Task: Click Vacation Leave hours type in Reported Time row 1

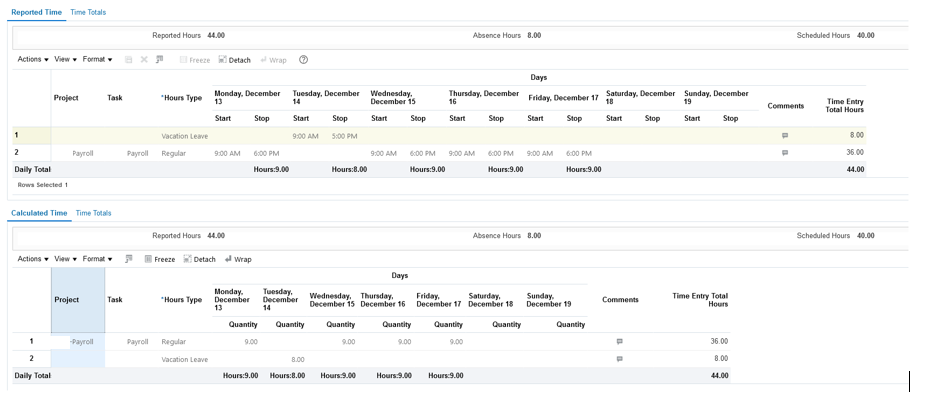Action: coord(185,136)
